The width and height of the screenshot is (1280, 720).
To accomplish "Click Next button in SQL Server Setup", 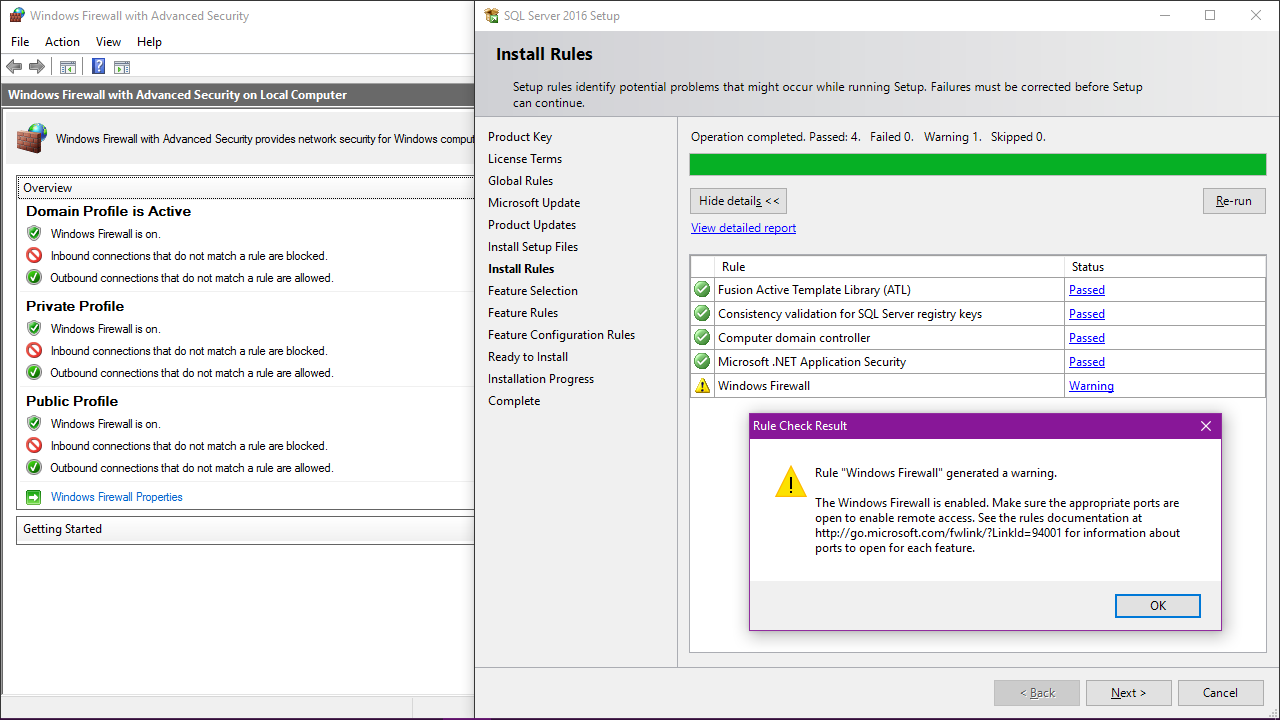I will [x=1128, y=693].
